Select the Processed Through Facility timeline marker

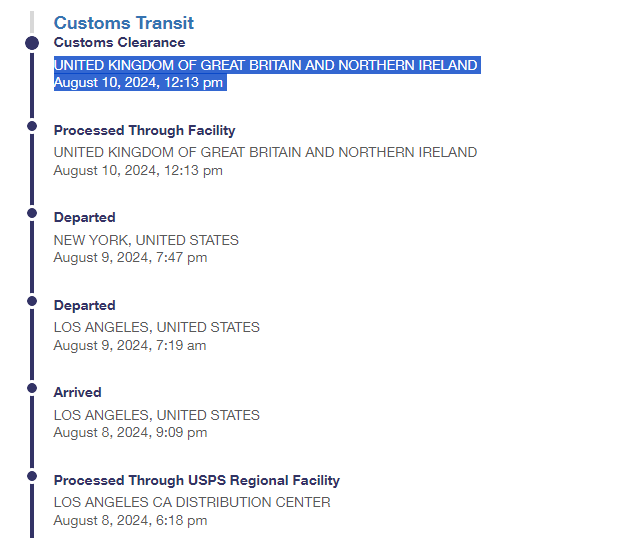[32, 127]
